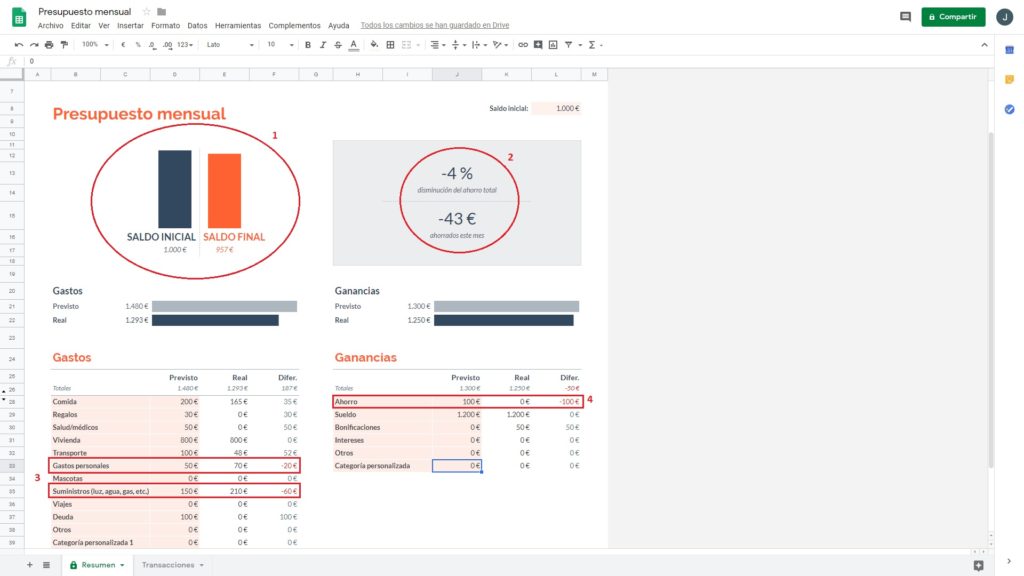The width and height of the screenshot is (1024, 576).
Task: Click the changes saved in Drive link
Action: pos(434,25)
